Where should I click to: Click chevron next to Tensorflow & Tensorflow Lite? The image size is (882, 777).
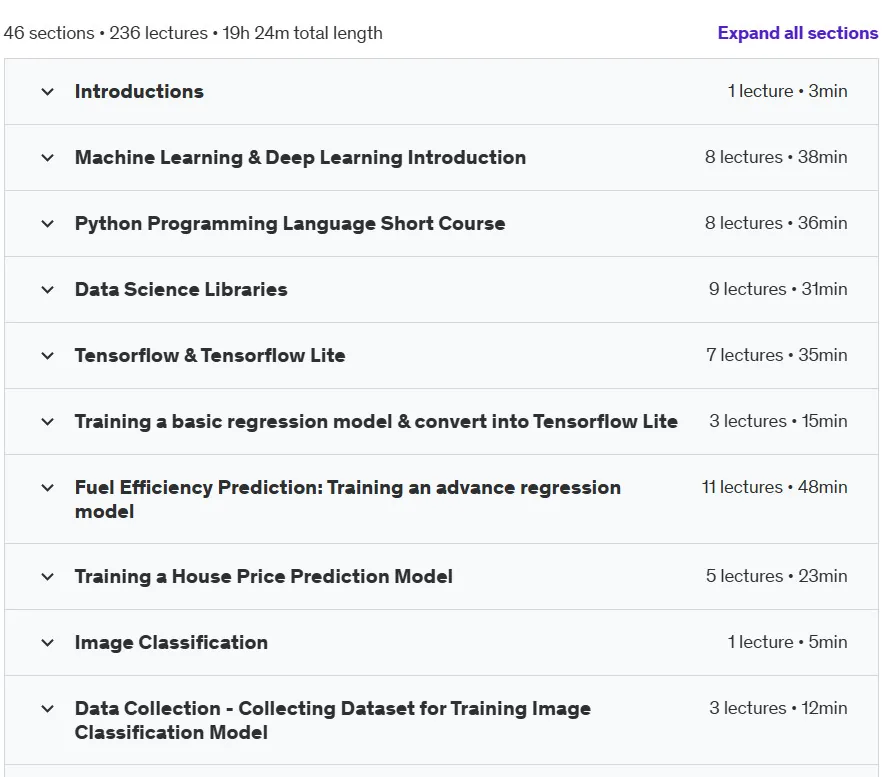tap(48, 356)
